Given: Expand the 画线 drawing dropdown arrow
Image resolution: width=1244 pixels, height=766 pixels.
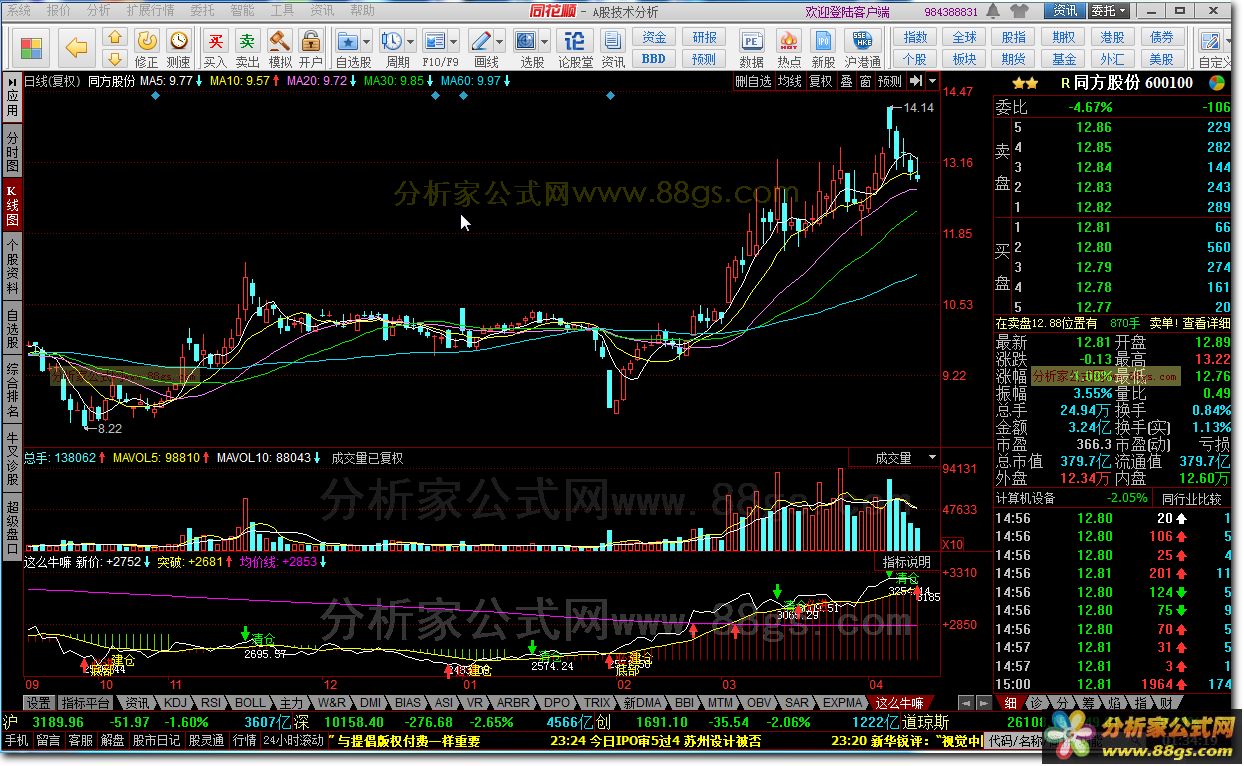Looking at the screenshot, I should 500,42.
